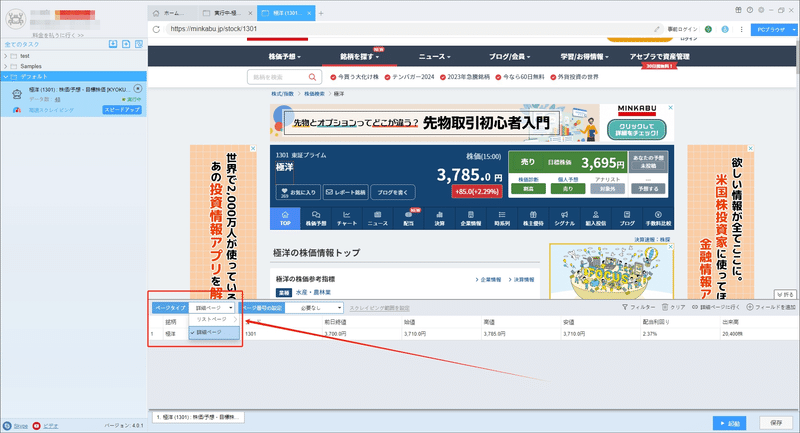Switch to the 実行中 tab

(227, 13)
